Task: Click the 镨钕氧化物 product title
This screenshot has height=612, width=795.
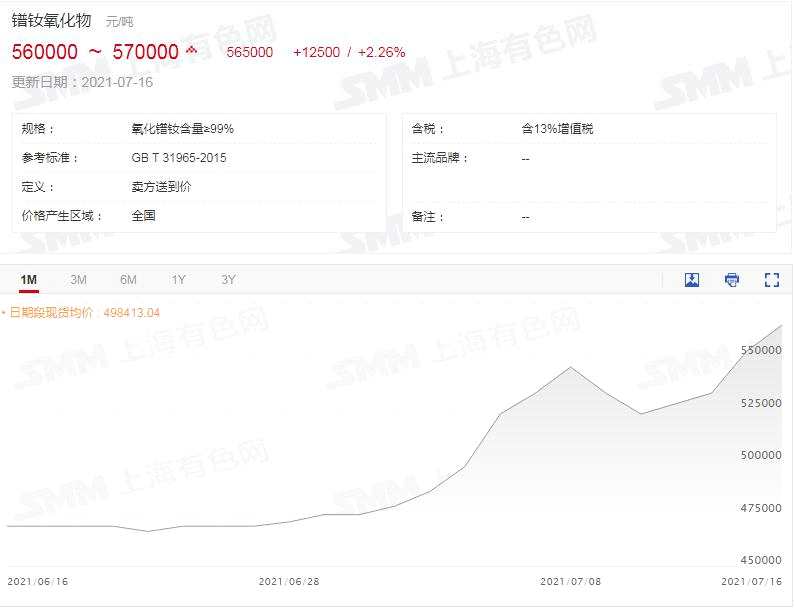Action: pos(51,20)
